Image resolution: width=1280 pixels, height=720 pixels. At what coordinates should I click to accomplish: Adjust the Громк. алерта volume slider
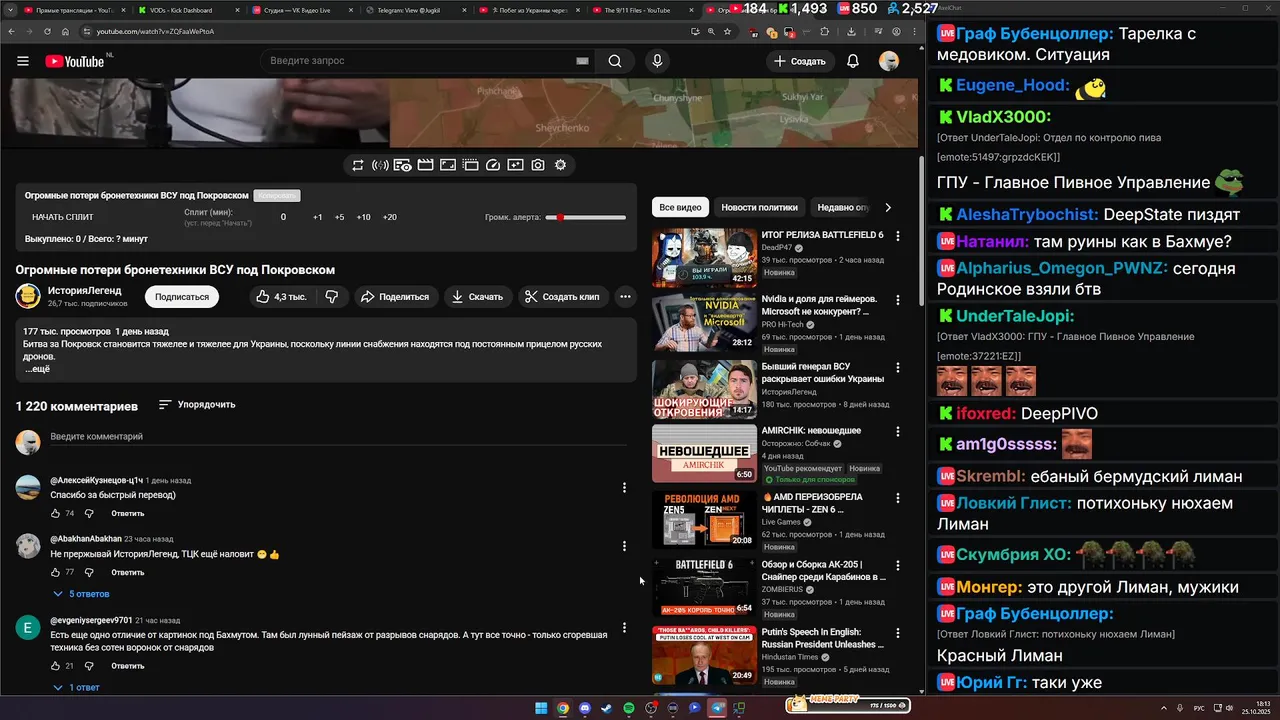pyautogui.click(x=585, y=217)
